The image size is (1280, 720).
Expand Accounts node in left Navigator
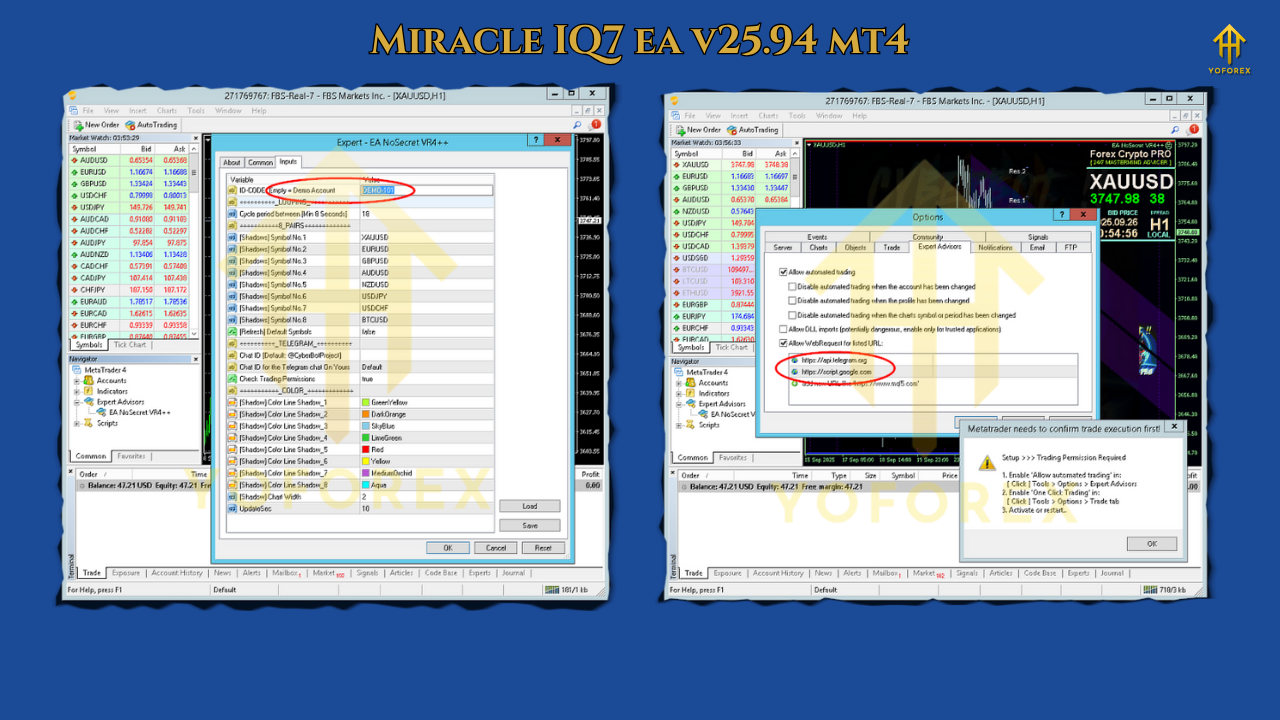click(x=77, y=381)
